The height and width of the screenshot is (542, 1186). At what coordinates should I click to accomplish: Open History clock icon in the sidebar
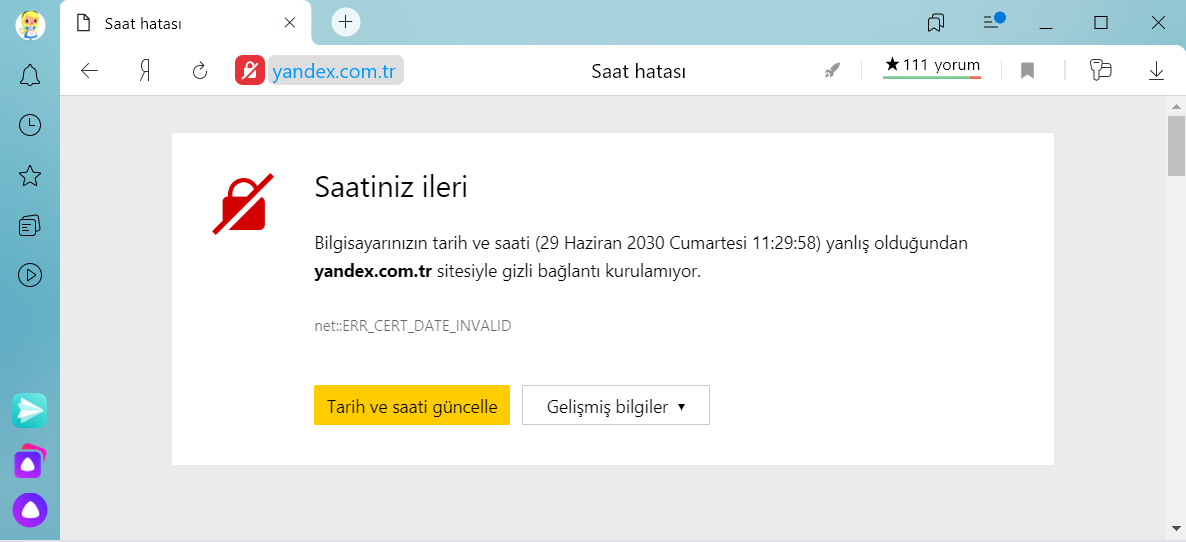click(x=29, y=125)
